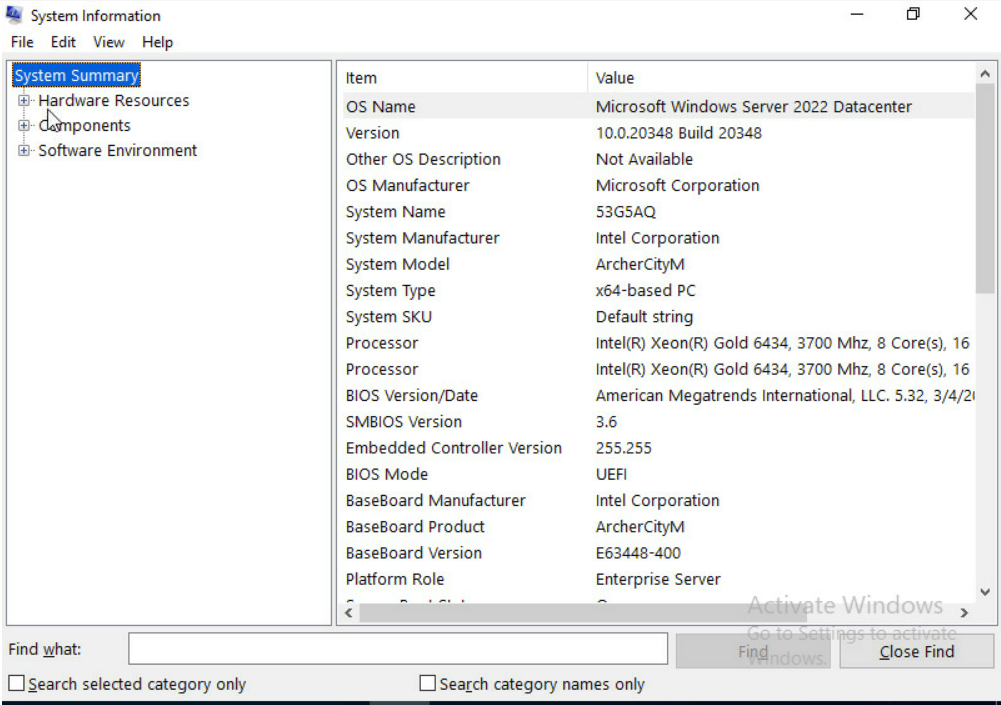The image size is (1001, 705).
Task: Select the BaseBoard Product row
Action: pyautogui.click(x=658, y=526)
